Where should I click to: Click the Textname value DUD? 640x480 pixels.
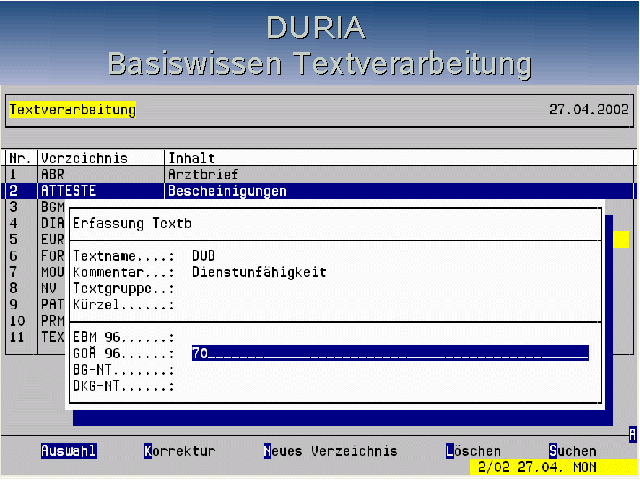coord(203,256)
